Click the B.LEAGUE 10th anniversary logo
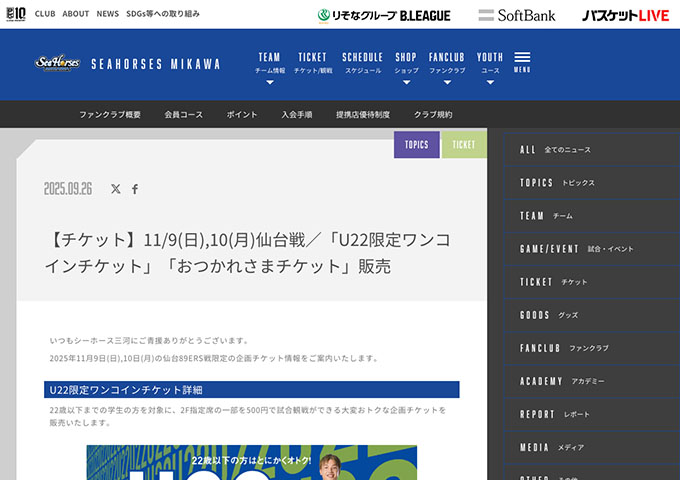Screen dimensions: 680x480 [x=16, y=14]
